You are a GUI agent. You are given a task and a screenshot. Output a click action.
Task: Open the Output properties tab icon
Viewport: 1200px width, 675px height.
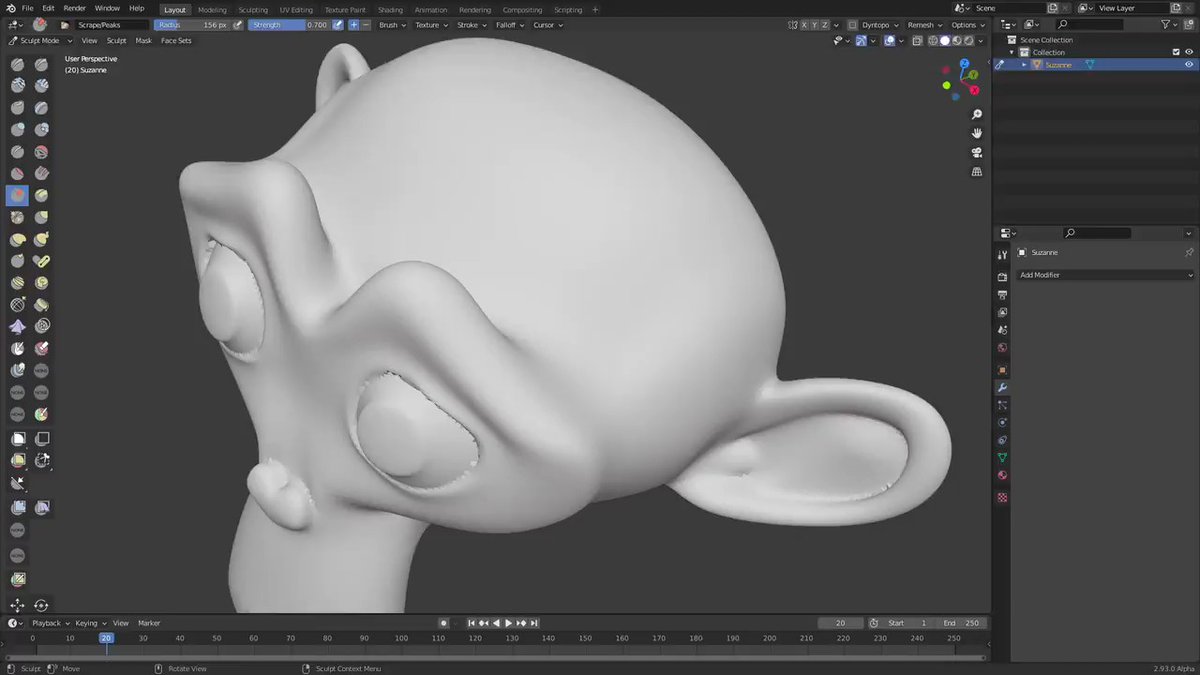[x=1002, y=295]
